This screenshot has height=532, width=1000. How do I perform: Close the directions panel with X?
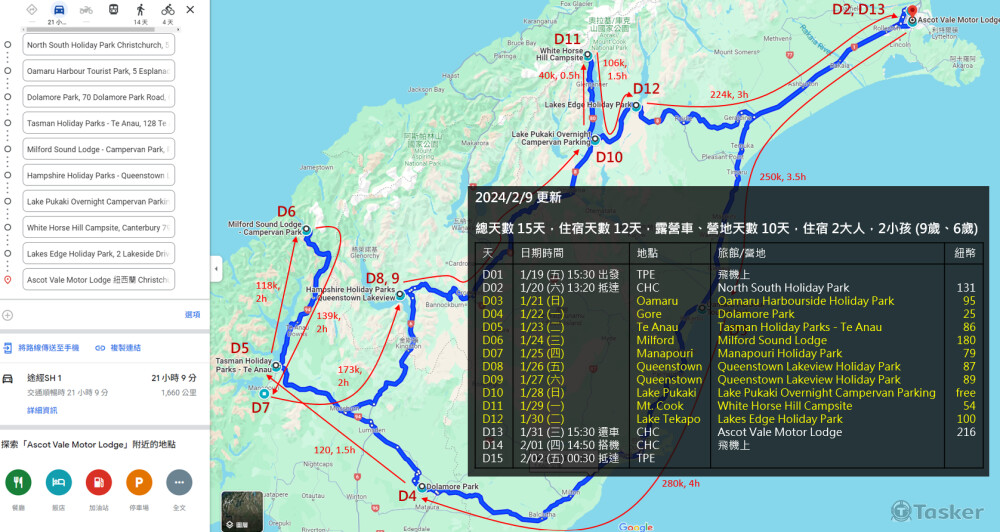click(190, 10)
